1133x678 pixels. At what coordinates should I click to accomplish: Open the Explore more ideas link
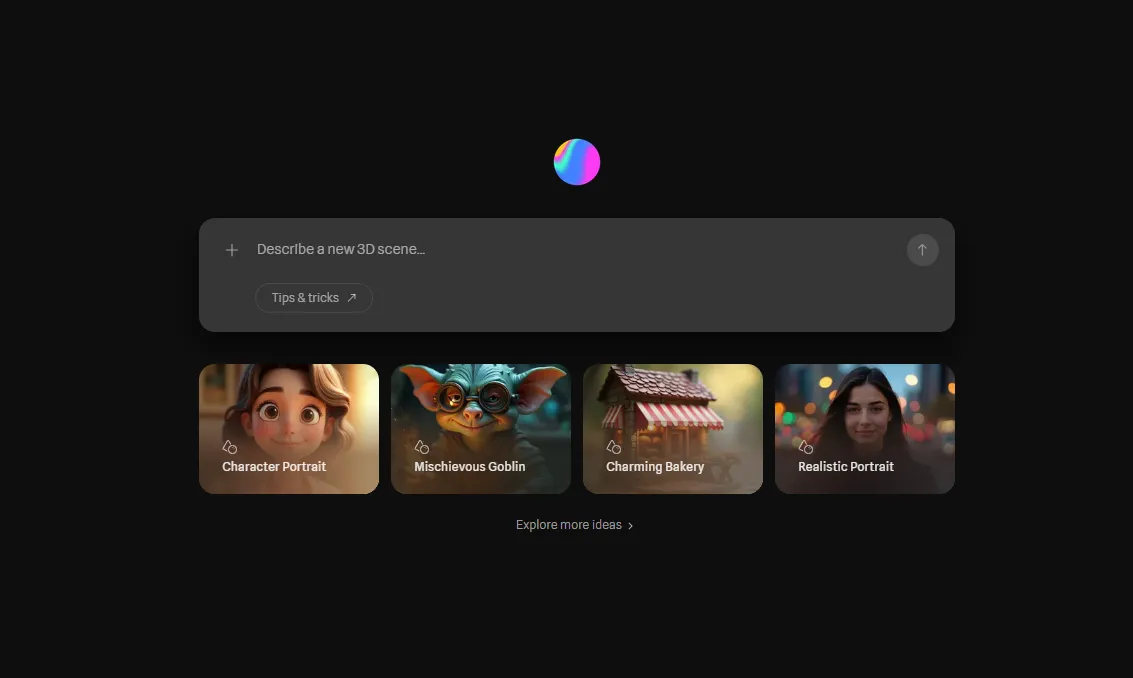[568, 525]
